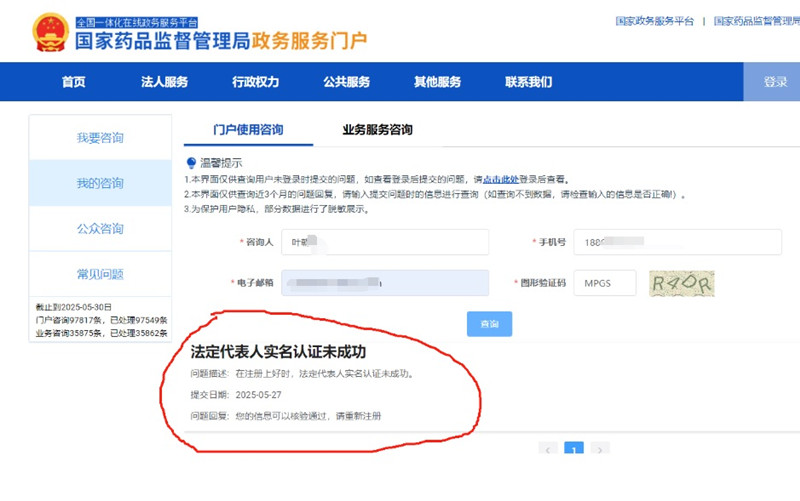Viewport: 800px width, 501px height.
Task: Select page 1 in pagination
Action: pos(574,448)
